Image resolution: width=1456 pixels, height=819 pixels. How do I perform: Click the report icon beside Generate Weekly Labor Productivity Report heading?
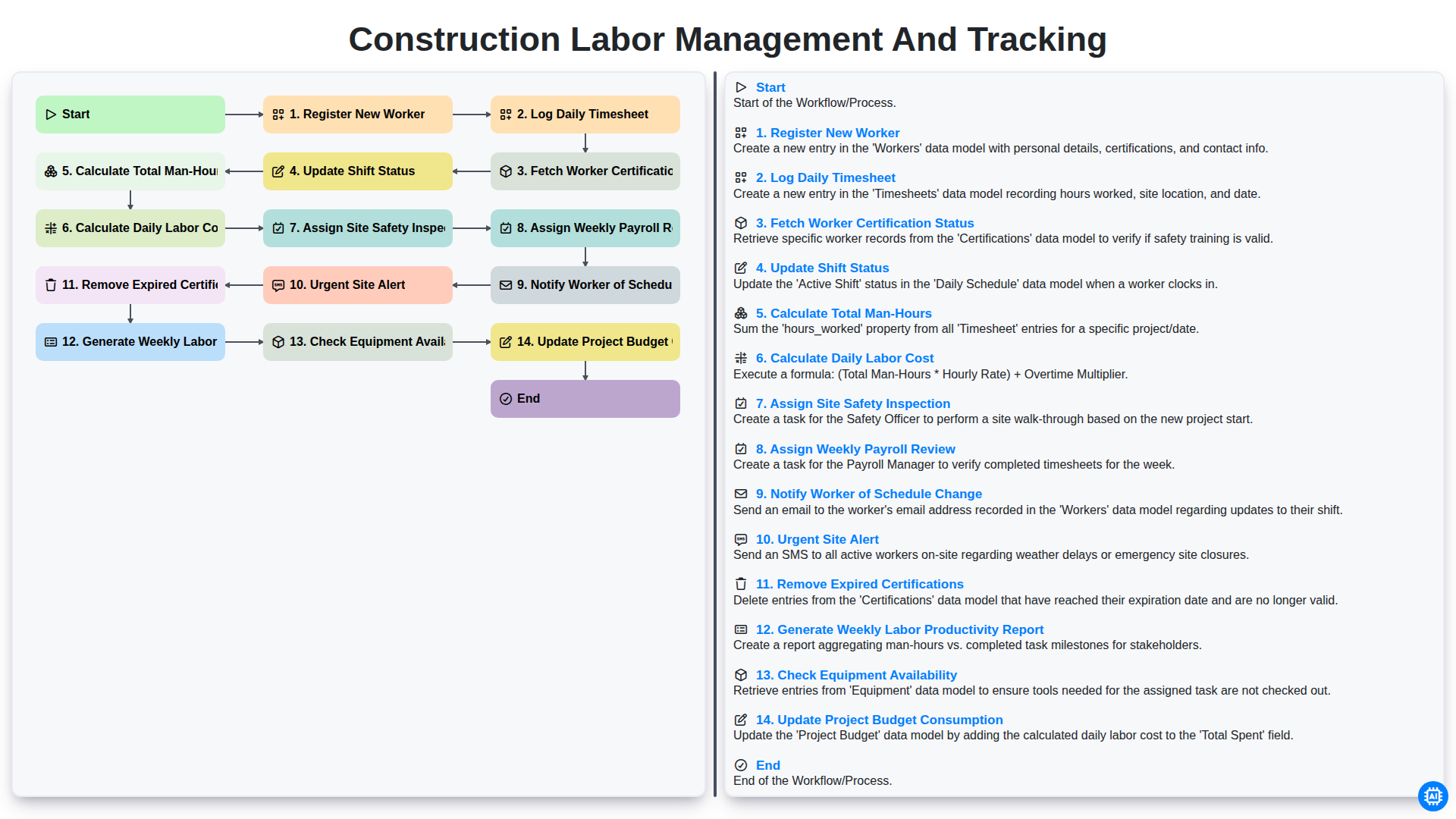coord(741,629)
